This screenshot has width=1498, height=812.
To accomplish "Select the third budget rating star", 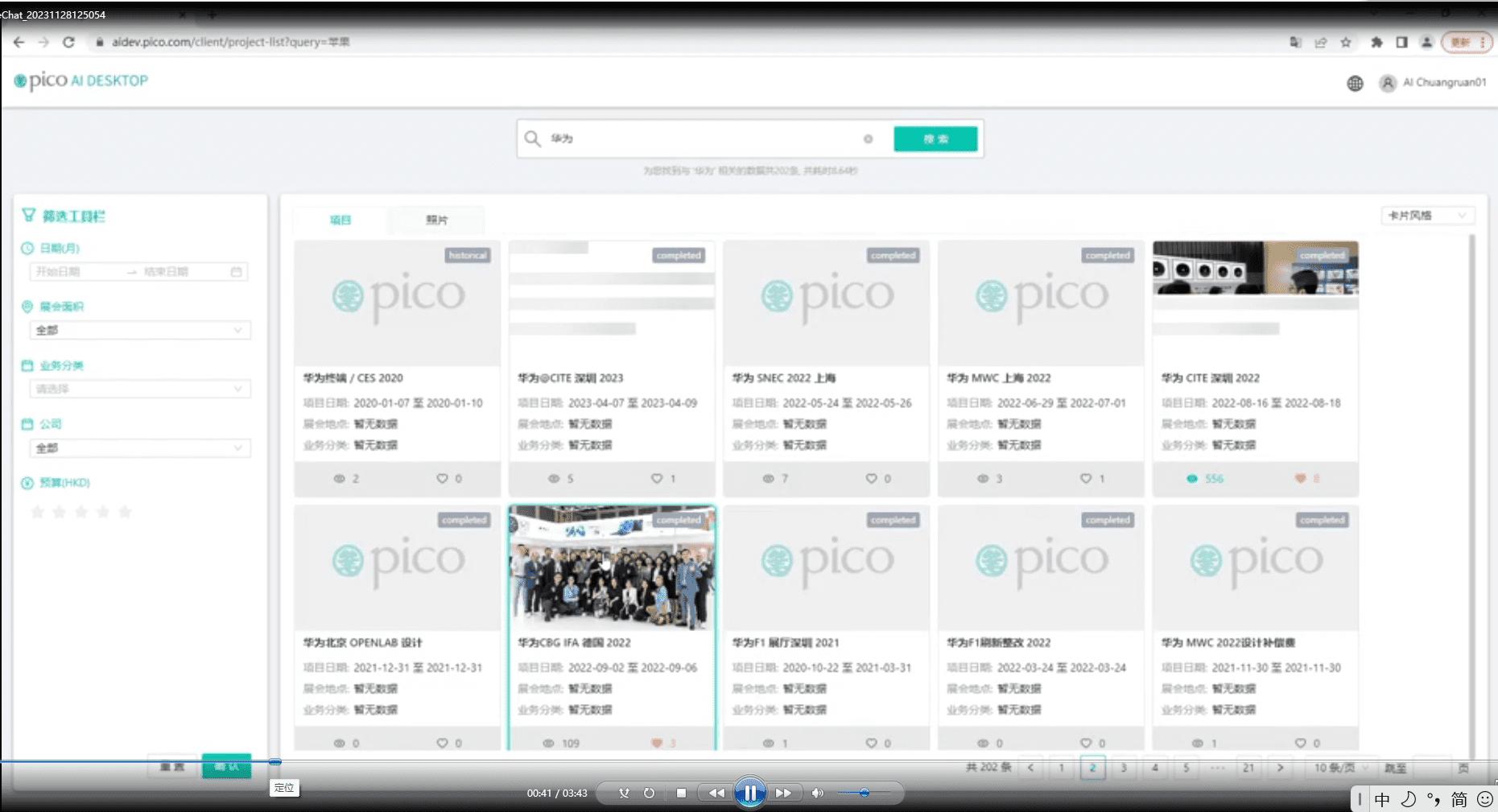I will tap(81, 512).
